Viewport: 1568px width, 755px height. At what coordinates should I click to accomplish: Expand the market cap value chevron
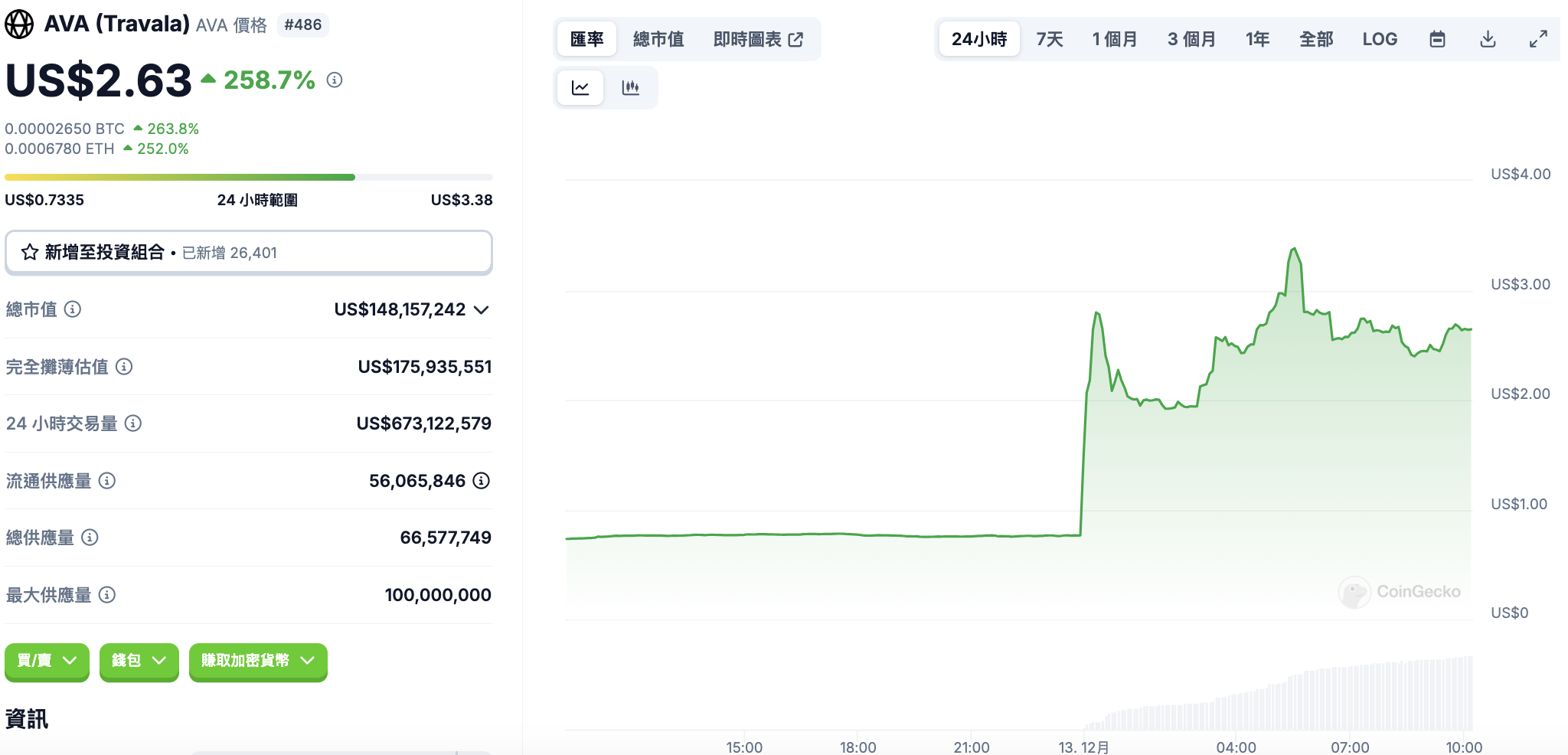tap(482, 309)
